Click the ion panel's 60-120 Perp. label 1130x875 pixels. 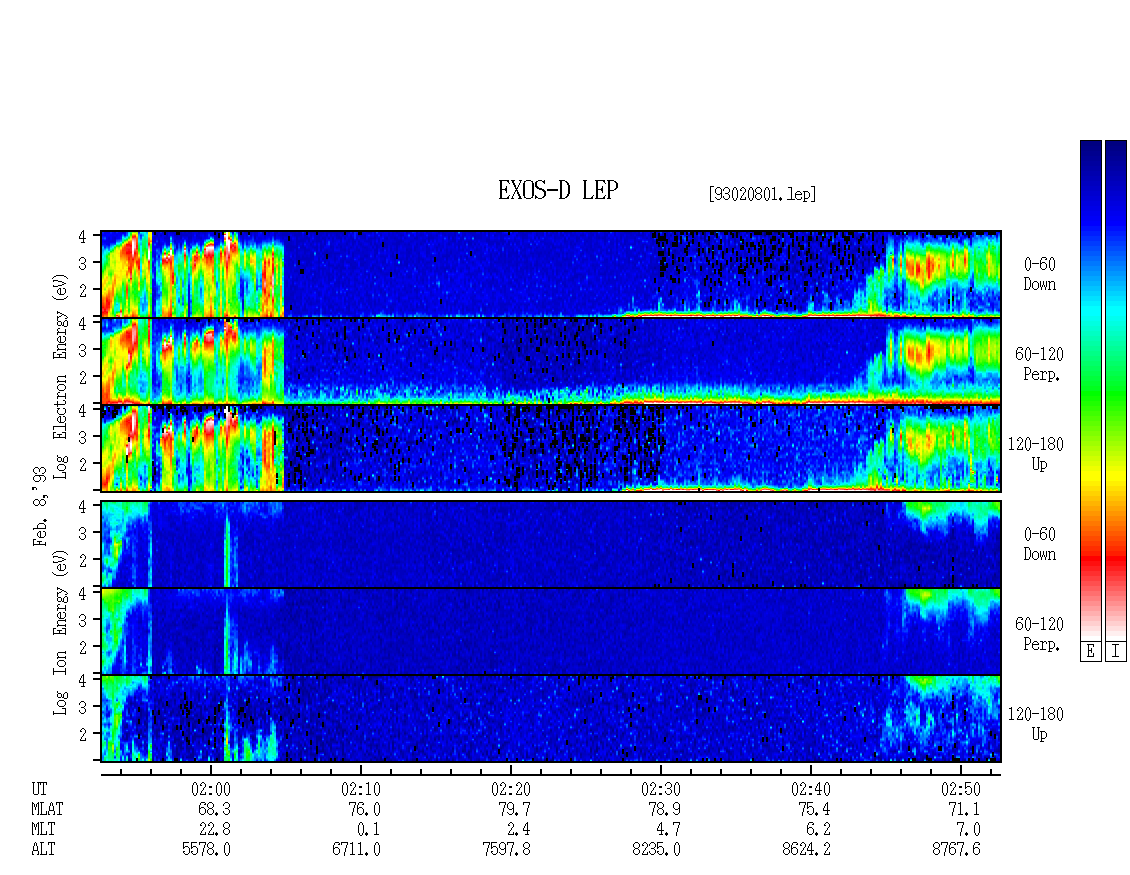tap(1039, 634)
